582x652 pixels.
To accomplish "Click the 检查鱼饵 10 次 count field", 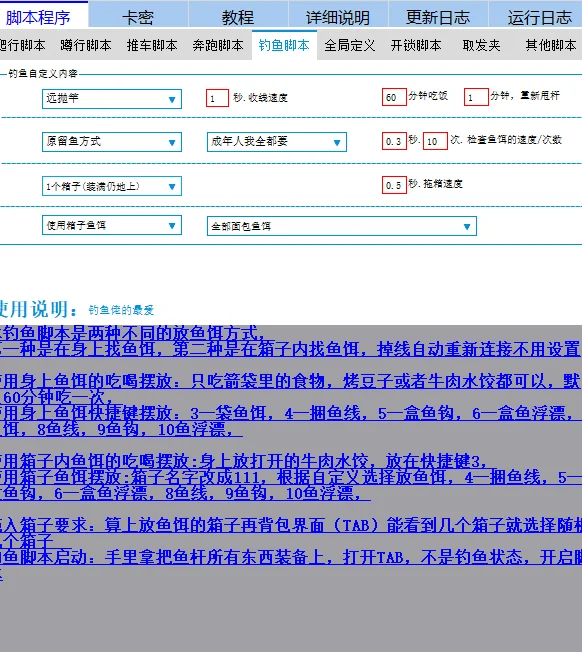I will (x=435, y=141).
